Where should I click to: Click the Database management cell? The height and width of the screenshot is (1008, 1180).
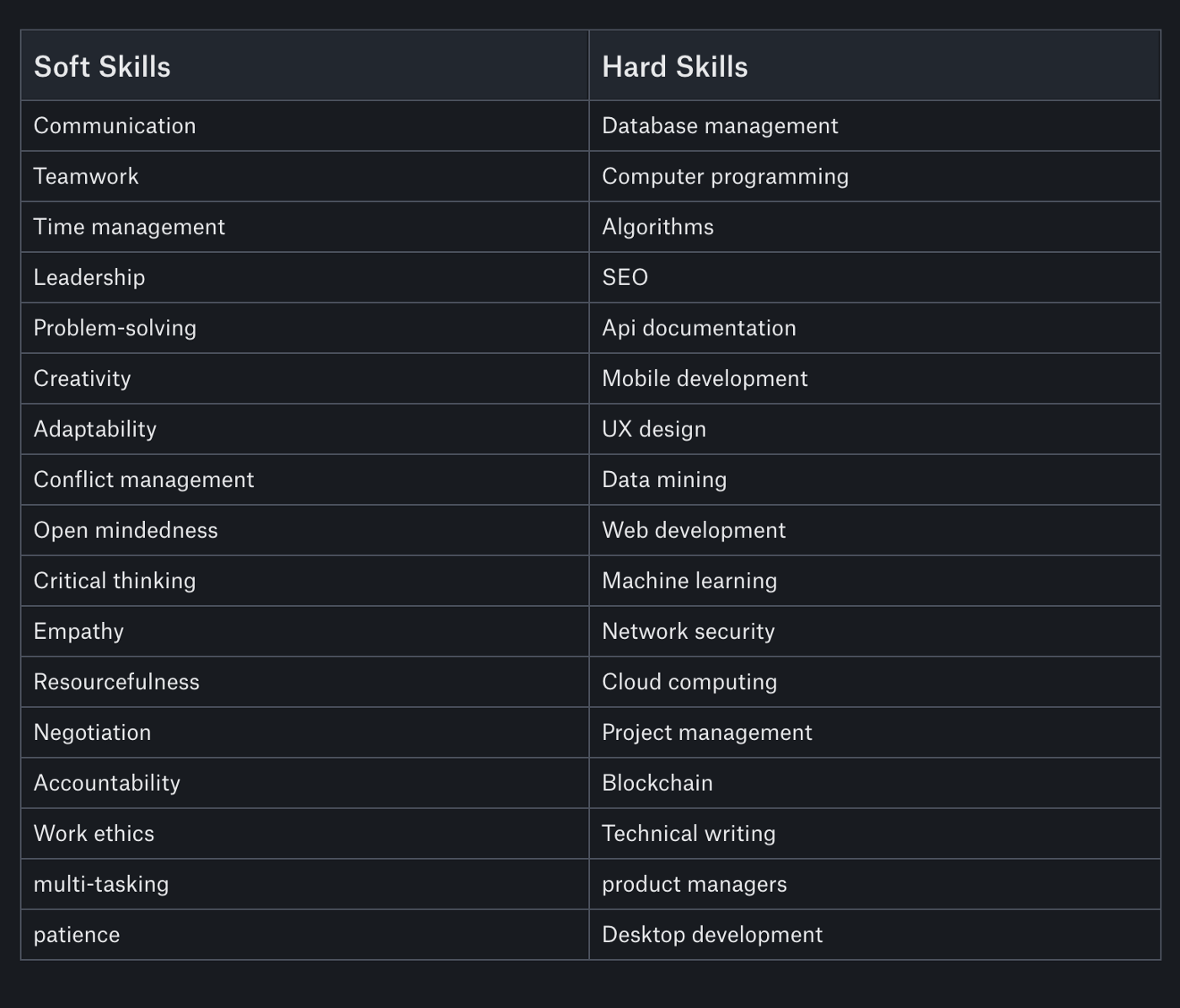[x=720, y=126]
